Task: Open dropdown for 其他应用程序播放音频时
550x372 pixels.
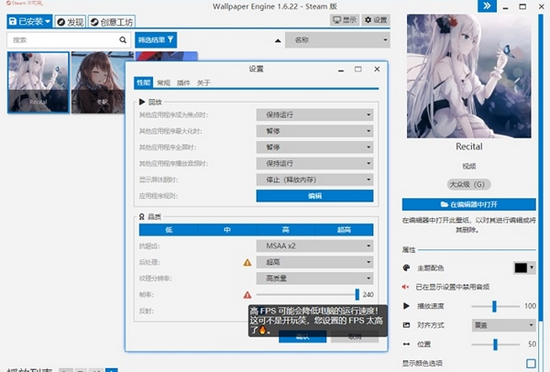Action: (315, 163)
